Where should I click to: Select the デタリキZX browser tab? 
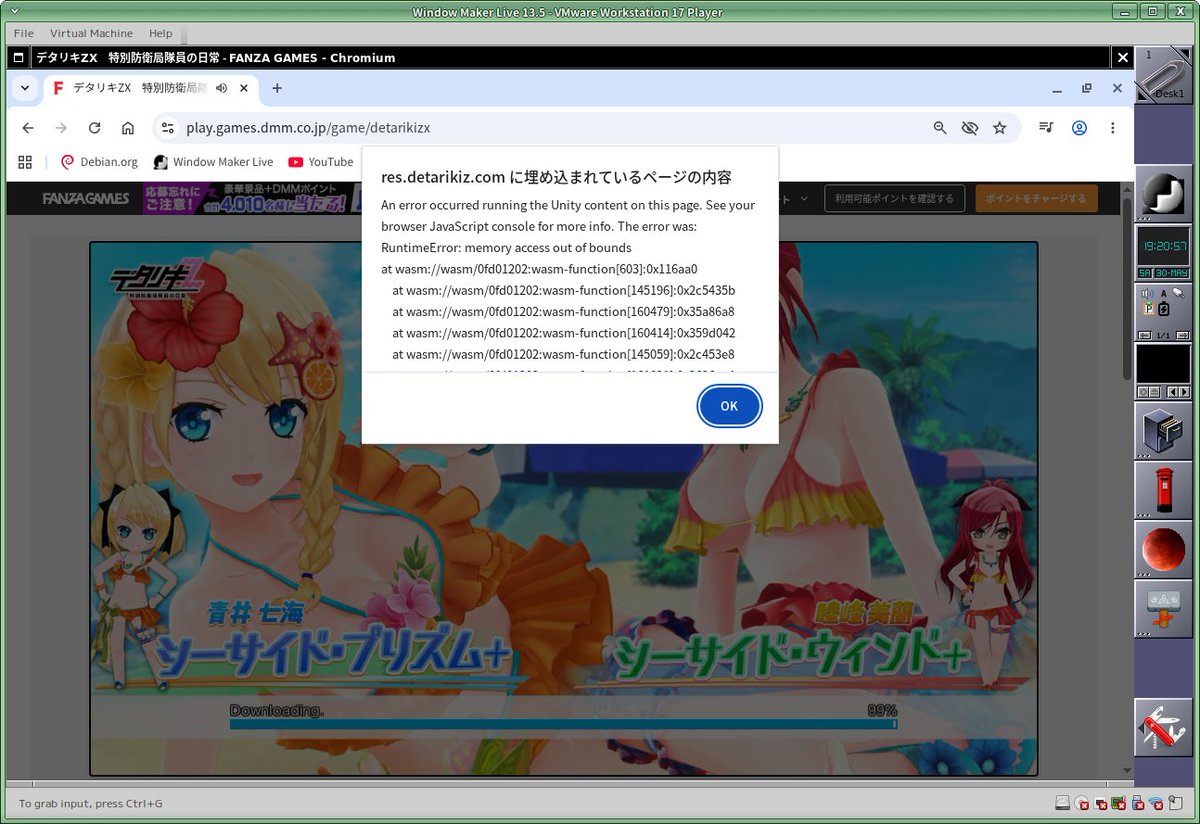pos(150,88)
